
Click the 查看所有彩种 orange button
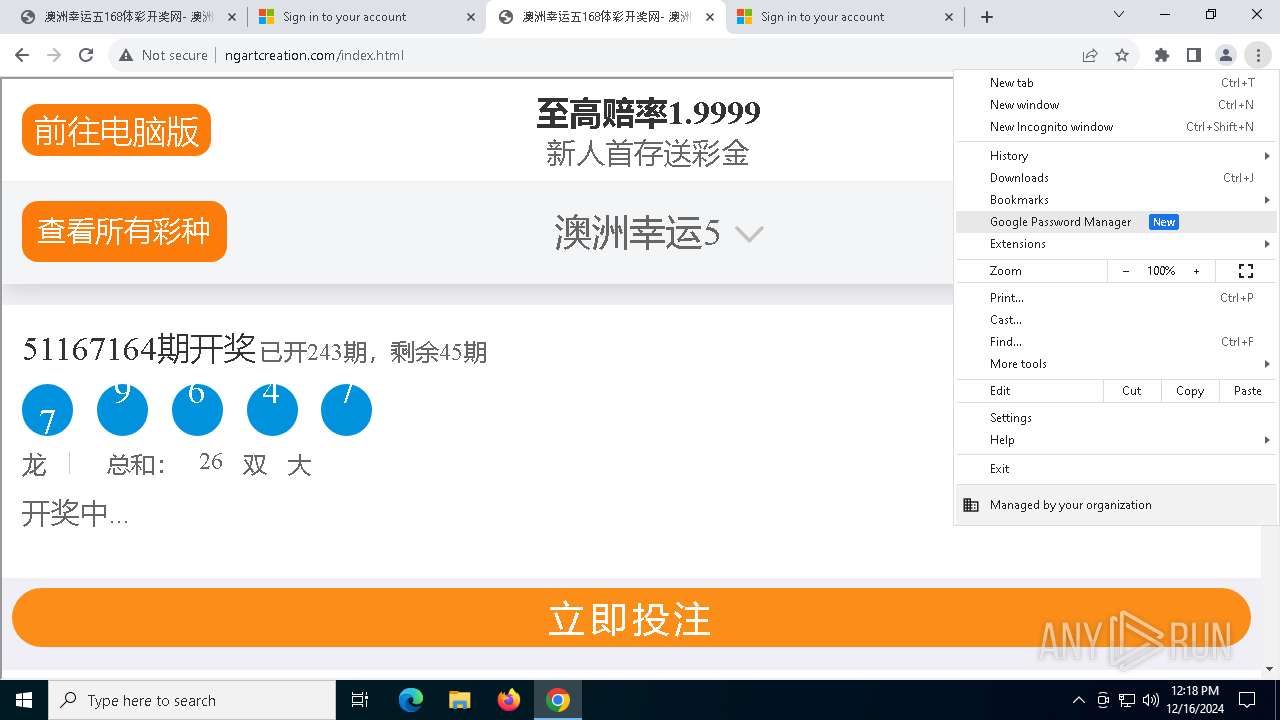(124, 231)
